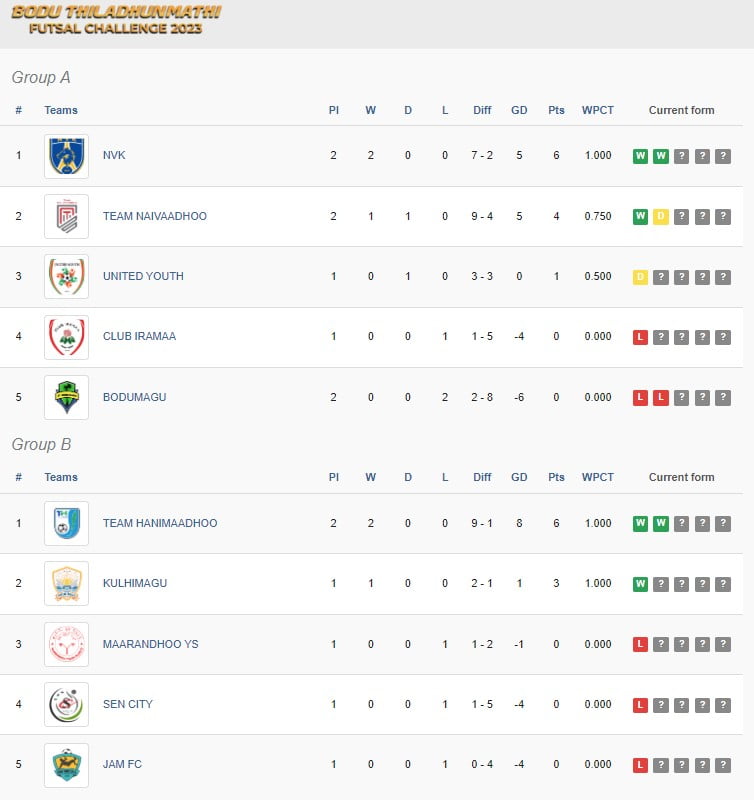This screenshot has width=754, height=800.
Task: Sort Group B by GD column
Action: click(519, 477)
